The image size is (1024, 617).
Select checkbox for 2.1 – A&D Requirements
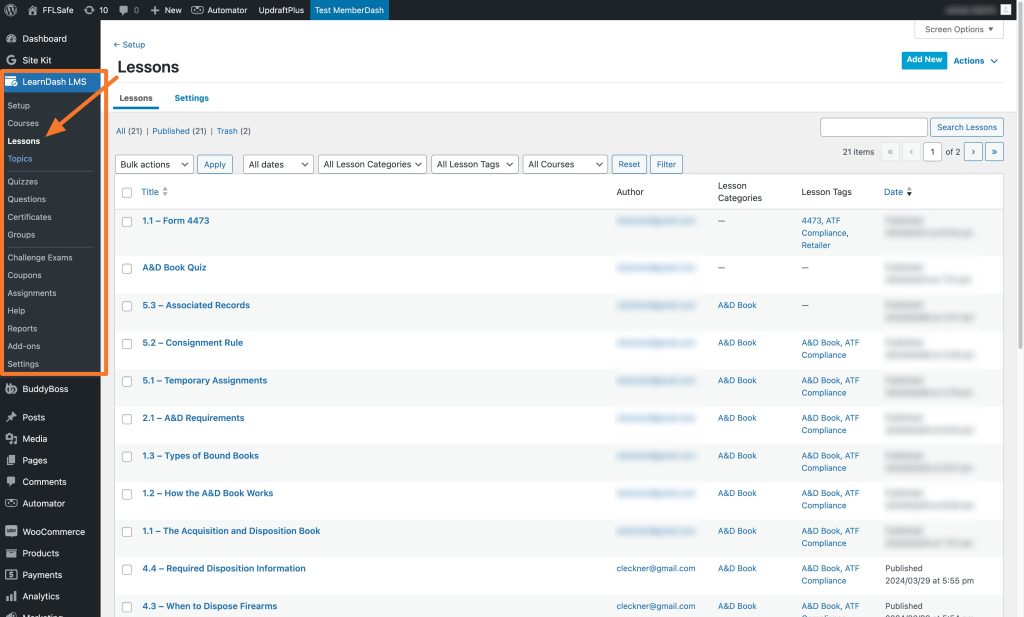(127, 419)
